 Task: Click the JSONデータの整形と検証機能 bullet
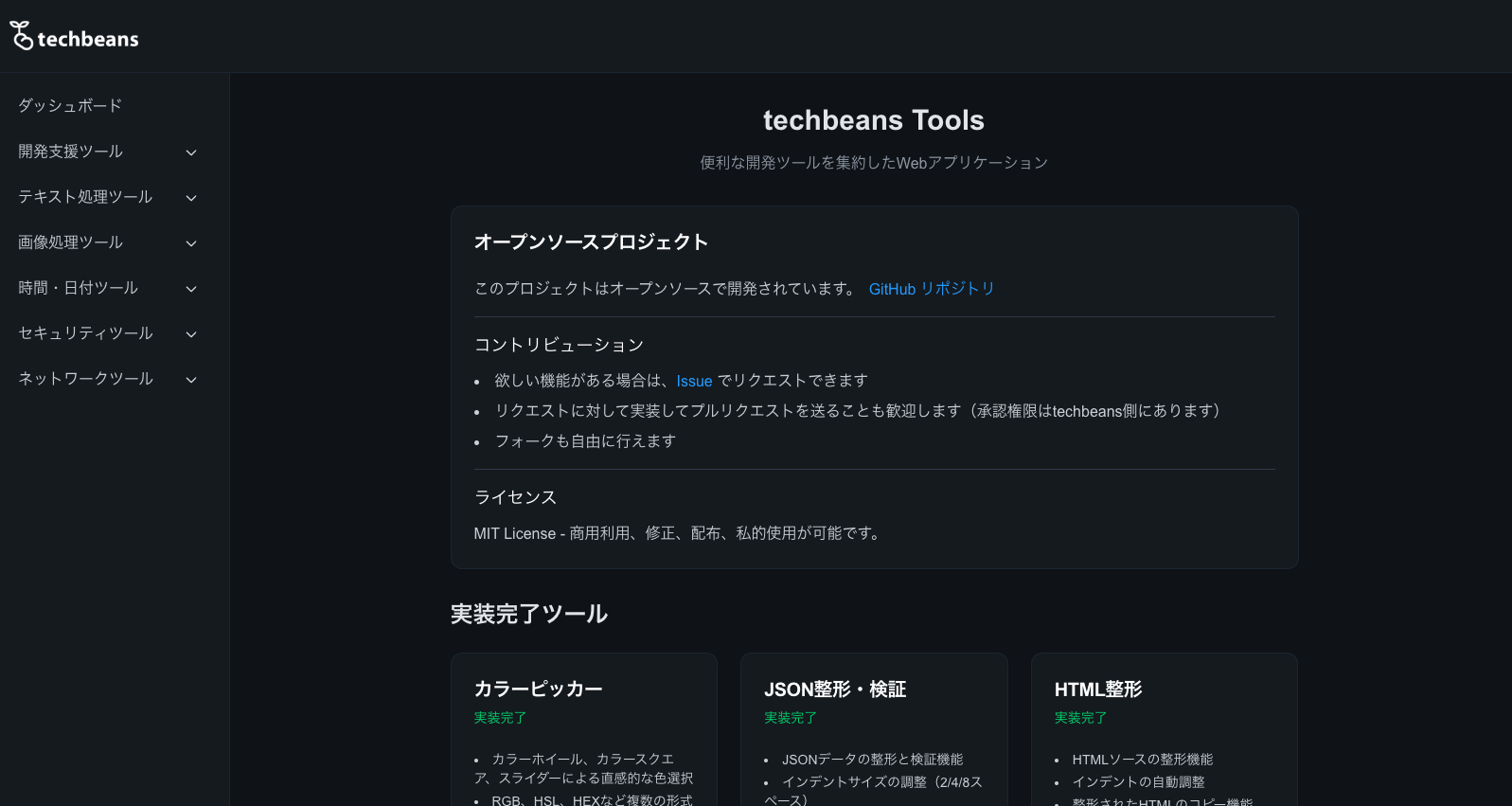coord(872,760)
